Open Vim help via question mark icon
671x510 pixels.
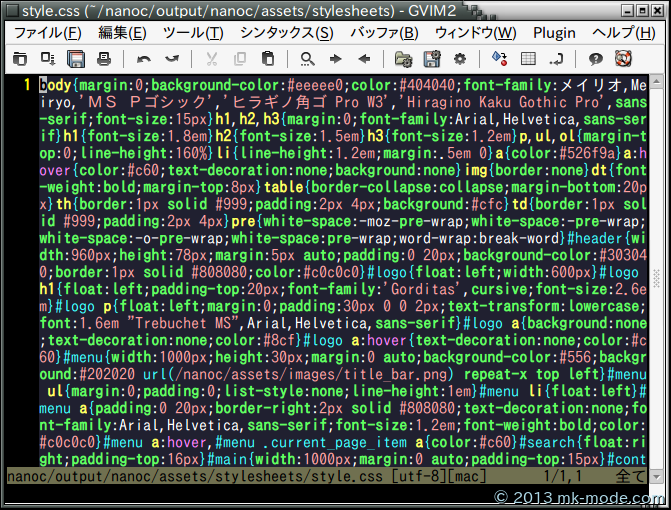point(595,59)
